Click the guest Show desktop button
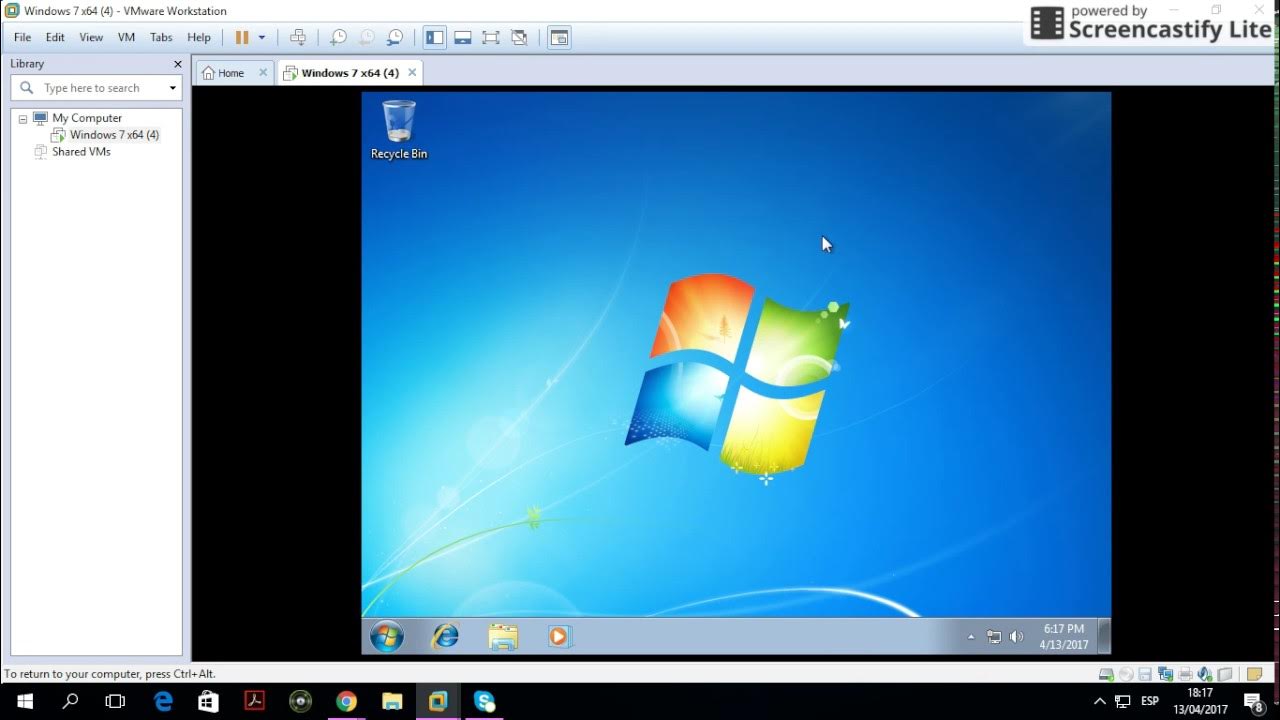The image size is (1280, 720). click(x=1104, y=636)
